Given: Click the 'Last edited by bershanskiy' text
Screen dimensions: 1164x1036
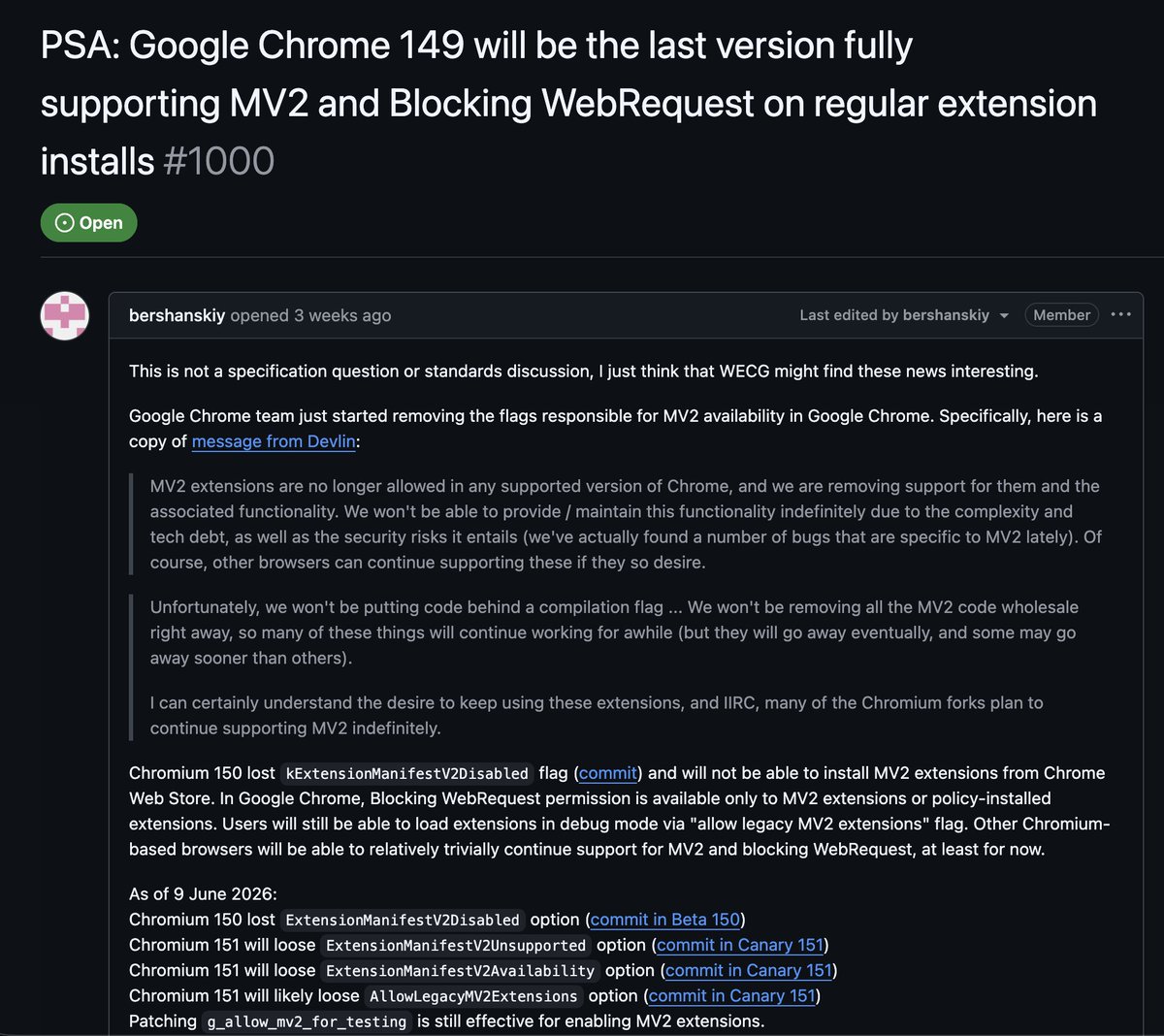Looking at the screenshot, I should 894,315.
